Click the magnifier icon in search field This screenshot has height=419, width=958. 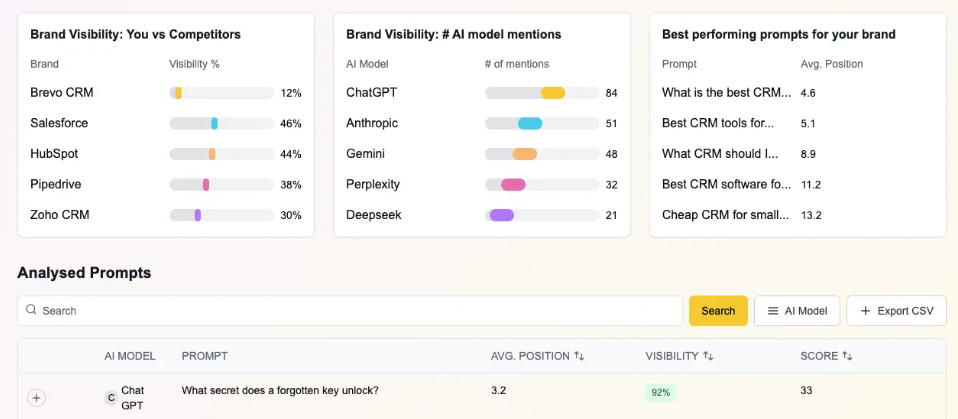32,311
